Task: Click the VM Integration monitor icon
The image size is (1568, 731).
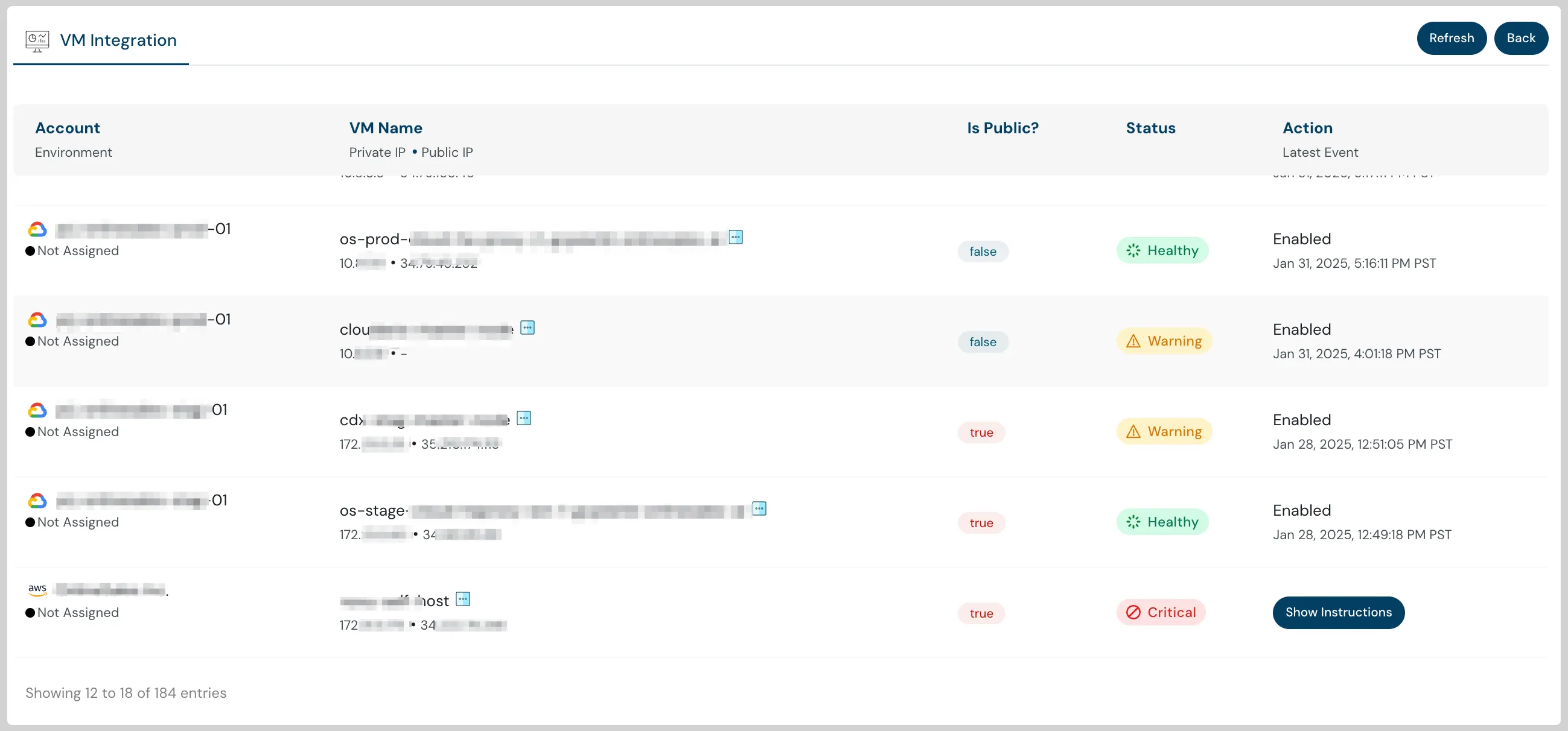Action: [37, 40]
